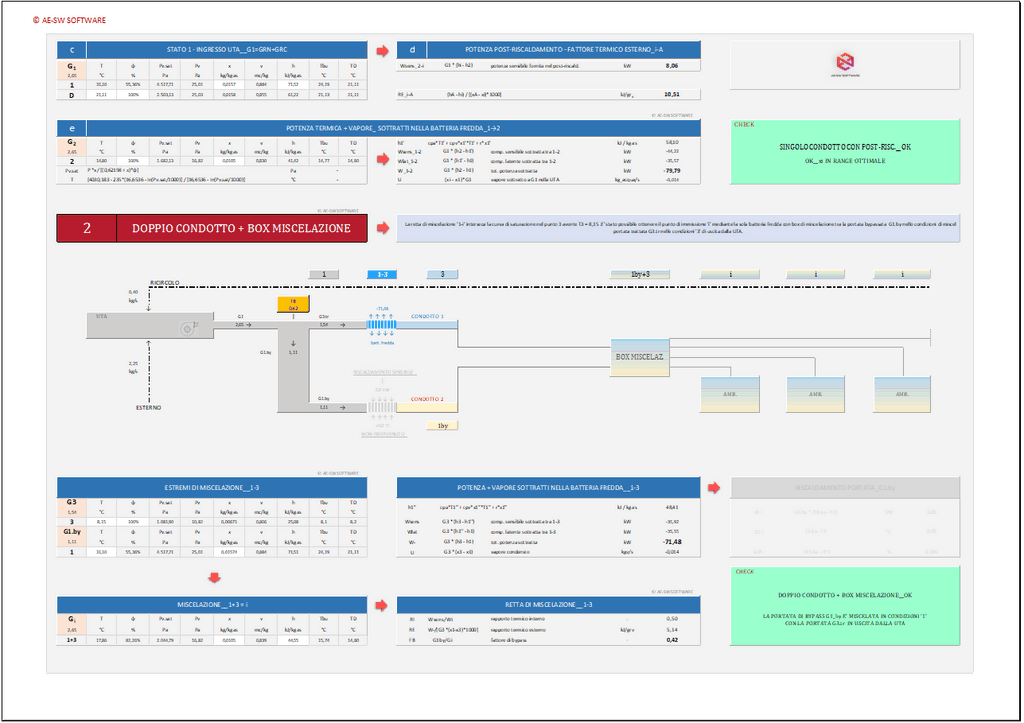Click the blue cooling coil batt. fredda symbol

382,325
